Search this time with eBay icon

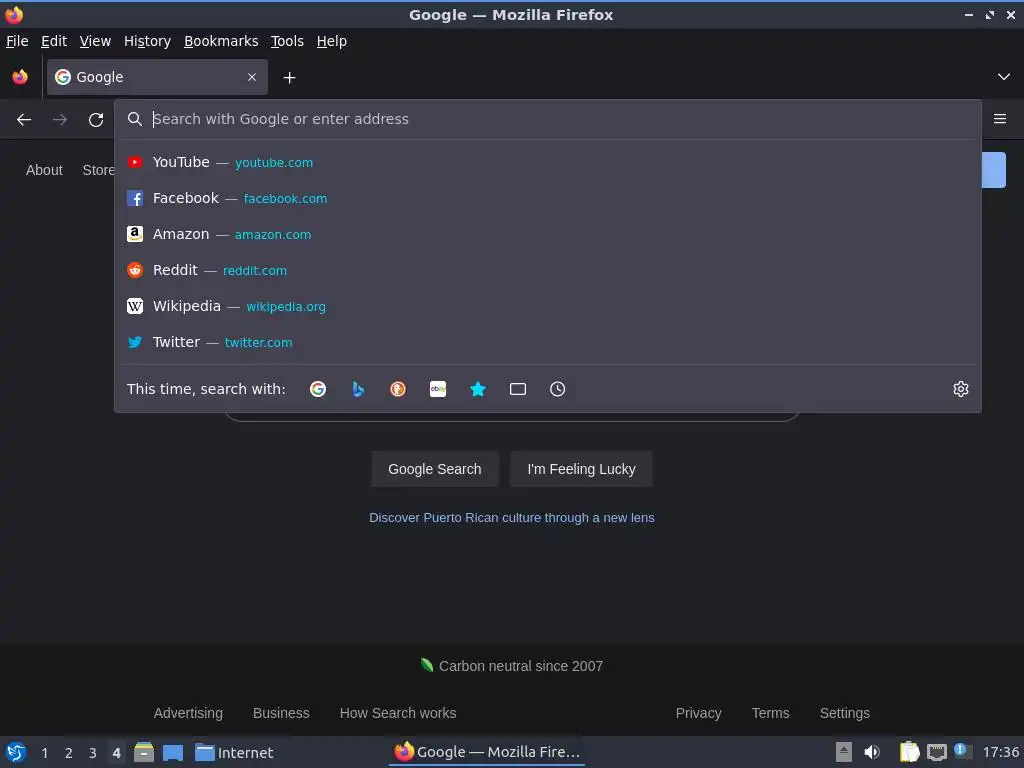tap(438, 389)
